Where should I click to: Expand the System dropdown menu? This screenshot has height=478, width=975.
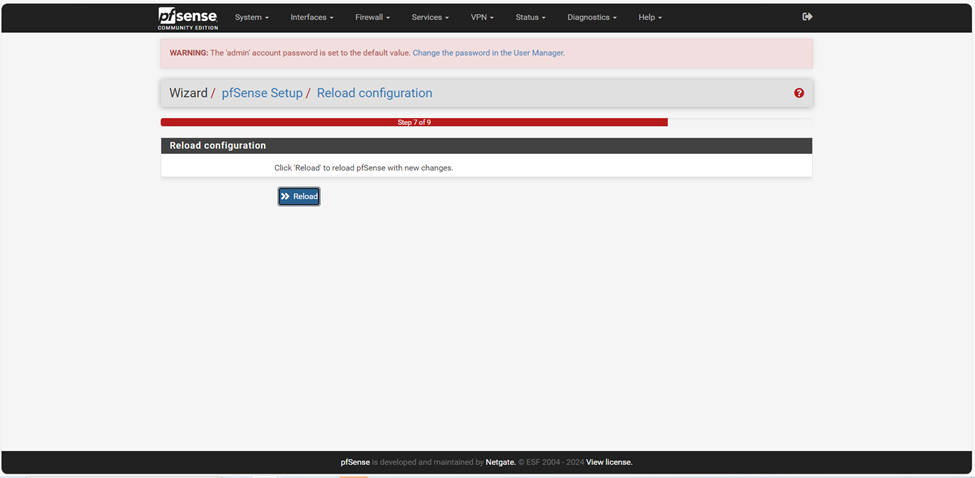coord(251,17)
